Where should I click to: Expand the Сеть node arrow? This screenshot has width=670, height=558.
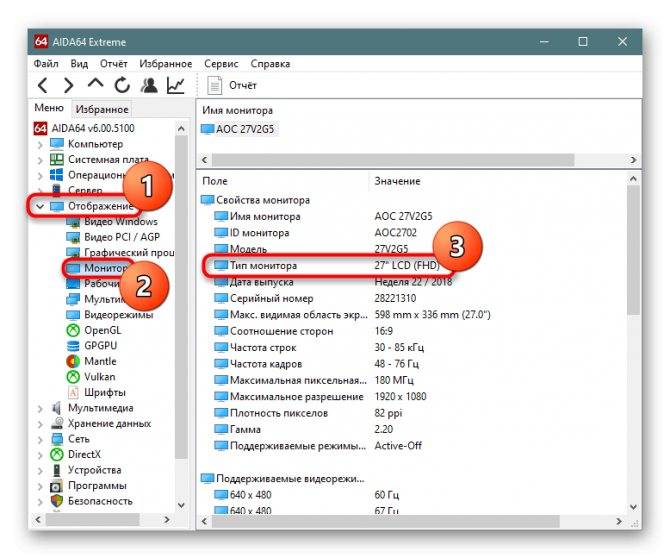point(40,440)
